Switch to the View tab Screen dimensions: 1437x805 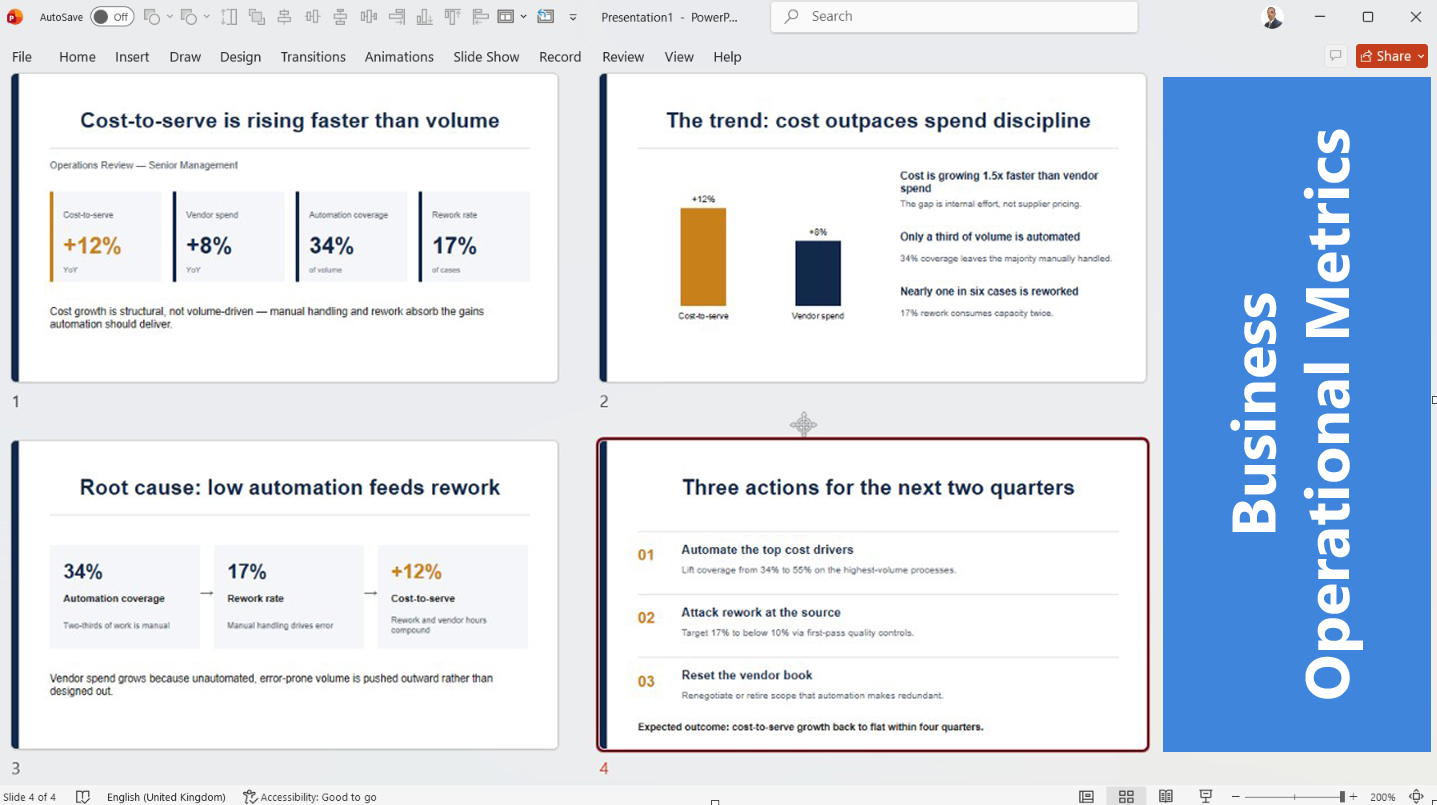point(679,57)
